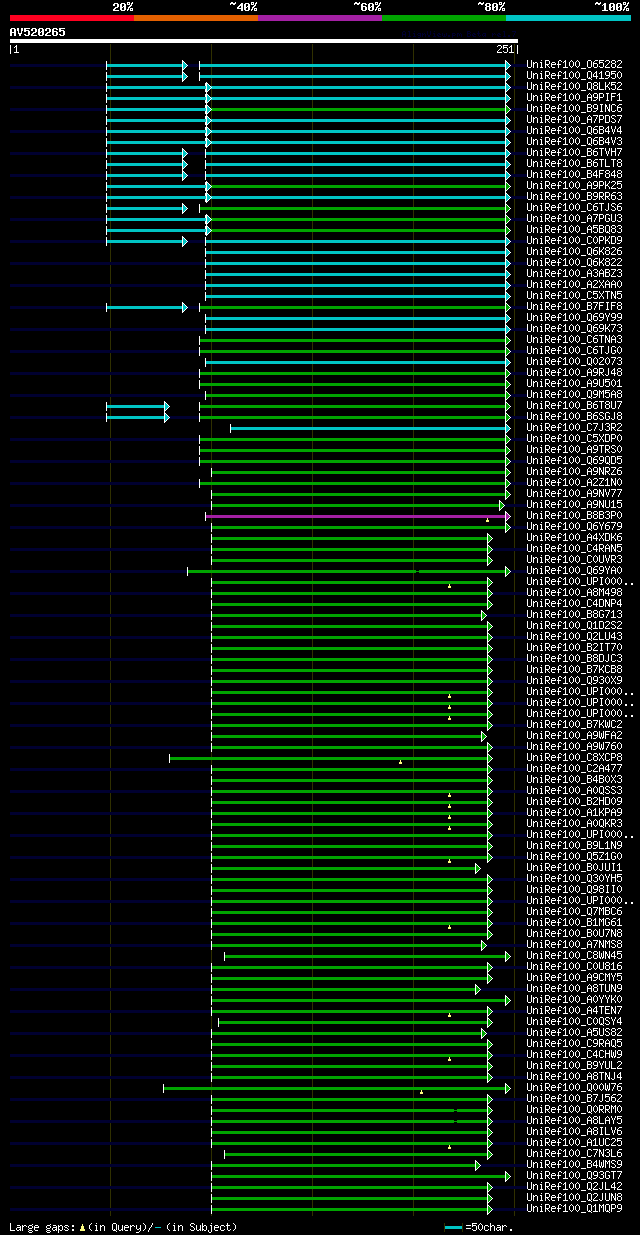640x1235 pixels.
Task: Select the UniRef100_B4F848 label
Action: [x=574, y=174]
